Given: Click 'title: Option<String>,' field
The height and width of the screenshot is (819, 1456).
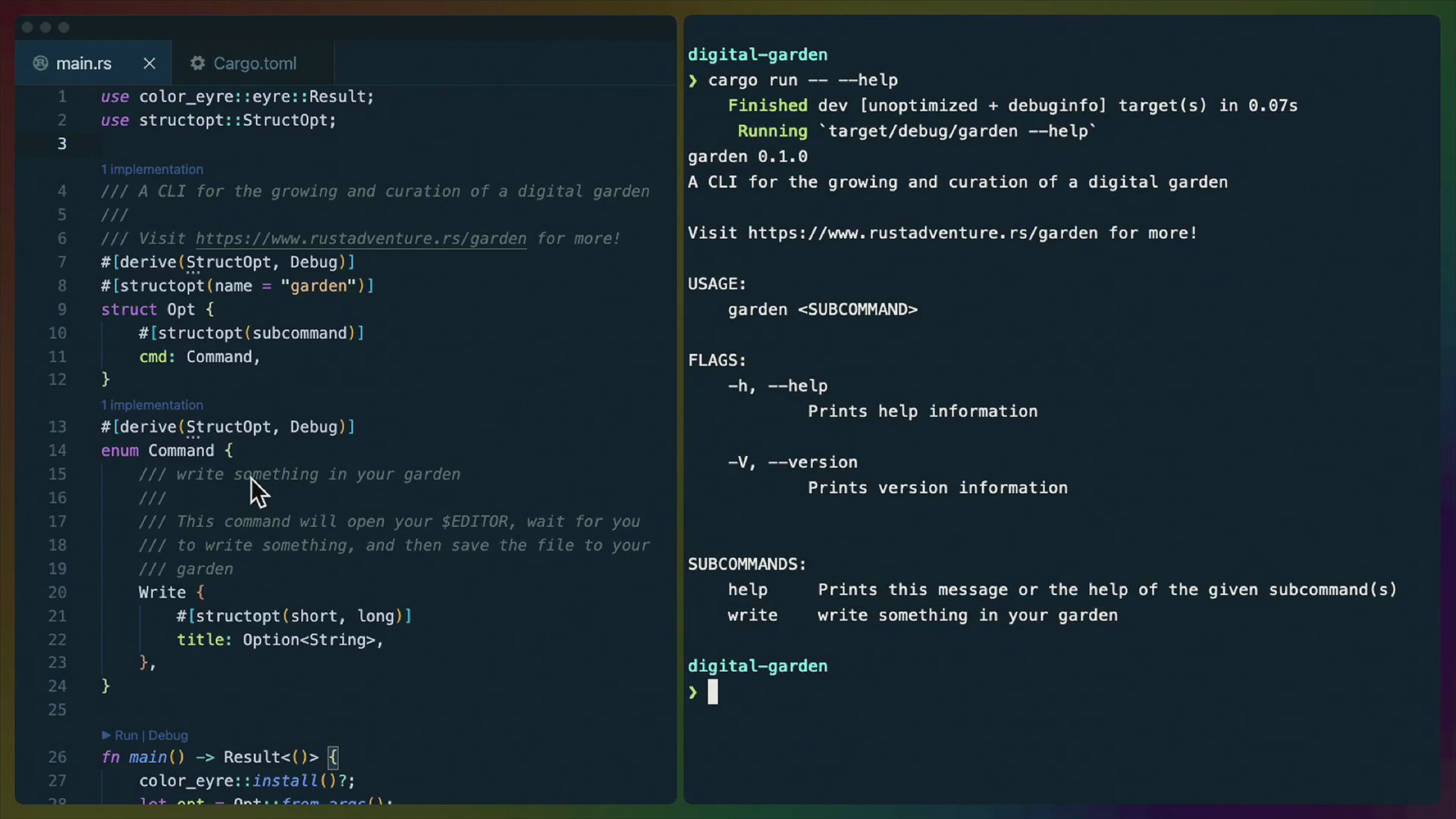Looking at the screenshot, I should pyautogui.click(x=280, y=639).
